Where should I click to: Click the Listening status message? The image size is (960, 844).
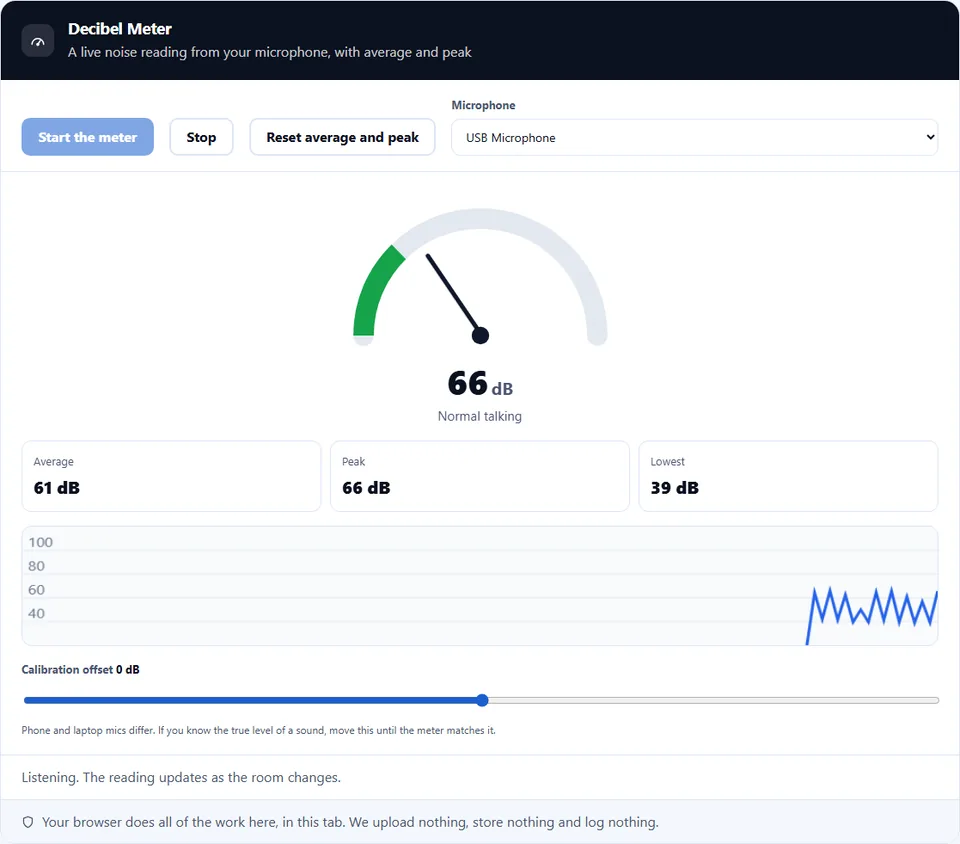tap(181, 777)
